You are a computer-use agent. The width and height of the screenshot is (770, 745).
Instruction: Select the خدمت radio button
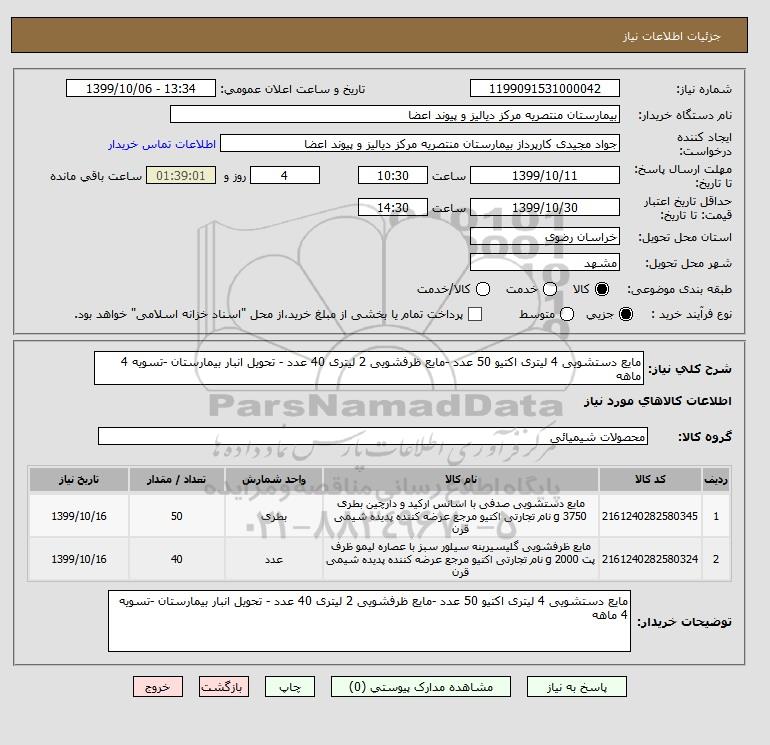tap(550, 289)
